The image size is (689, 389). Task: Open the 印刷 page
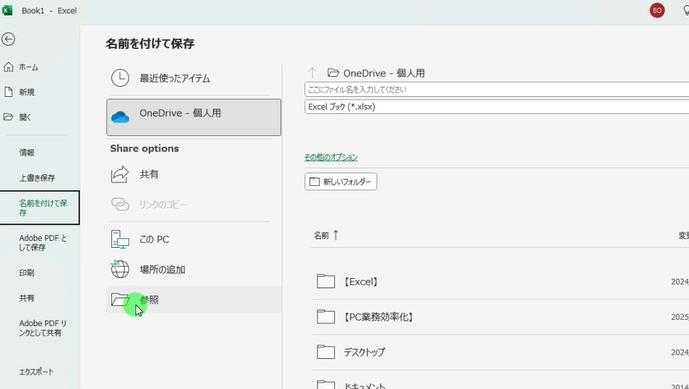click(x=26, y=273)
